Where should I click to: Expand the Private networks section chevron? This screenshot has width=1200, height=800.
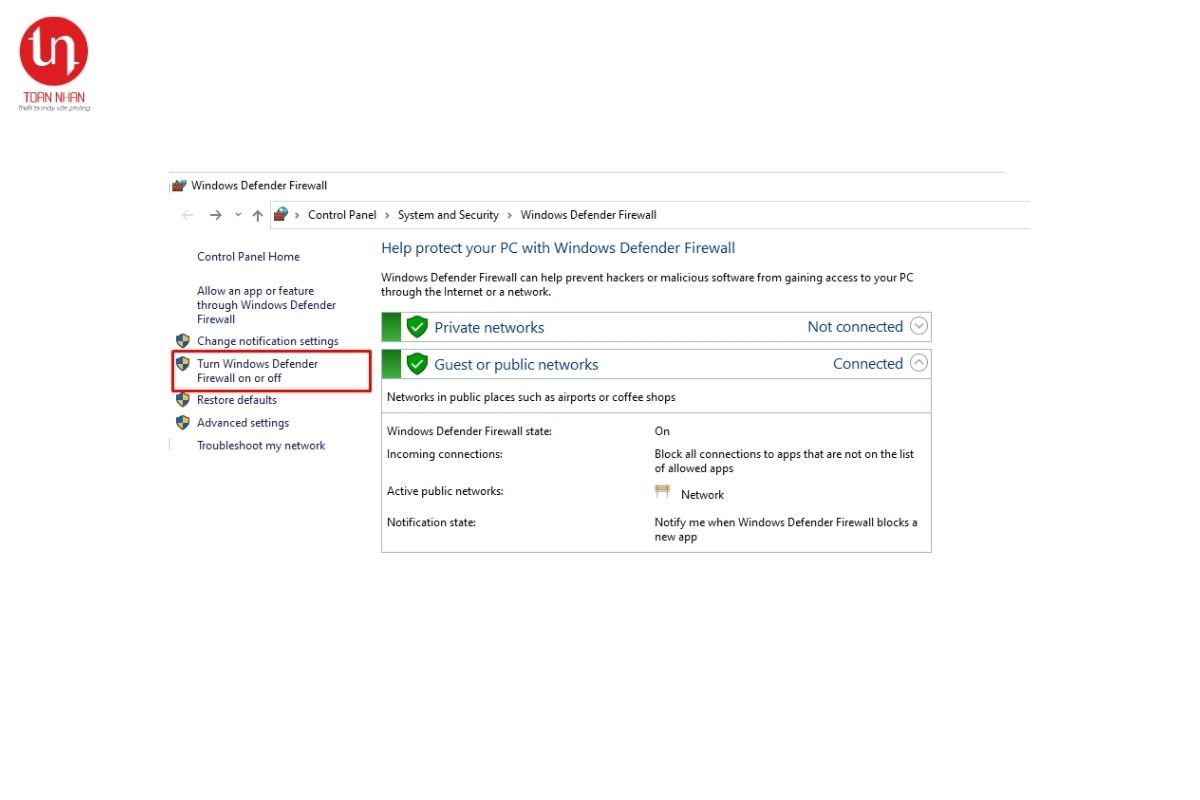click(919, 326)
